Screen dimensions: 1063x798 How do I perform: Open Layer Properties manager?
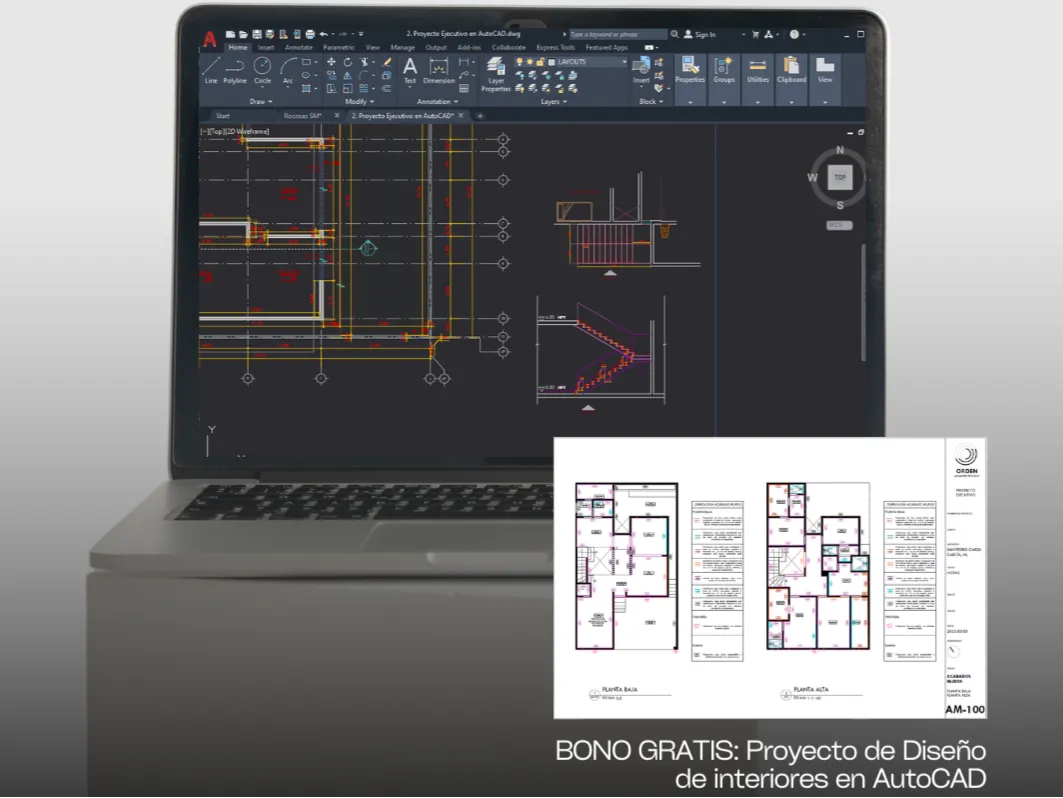point(496,74)
